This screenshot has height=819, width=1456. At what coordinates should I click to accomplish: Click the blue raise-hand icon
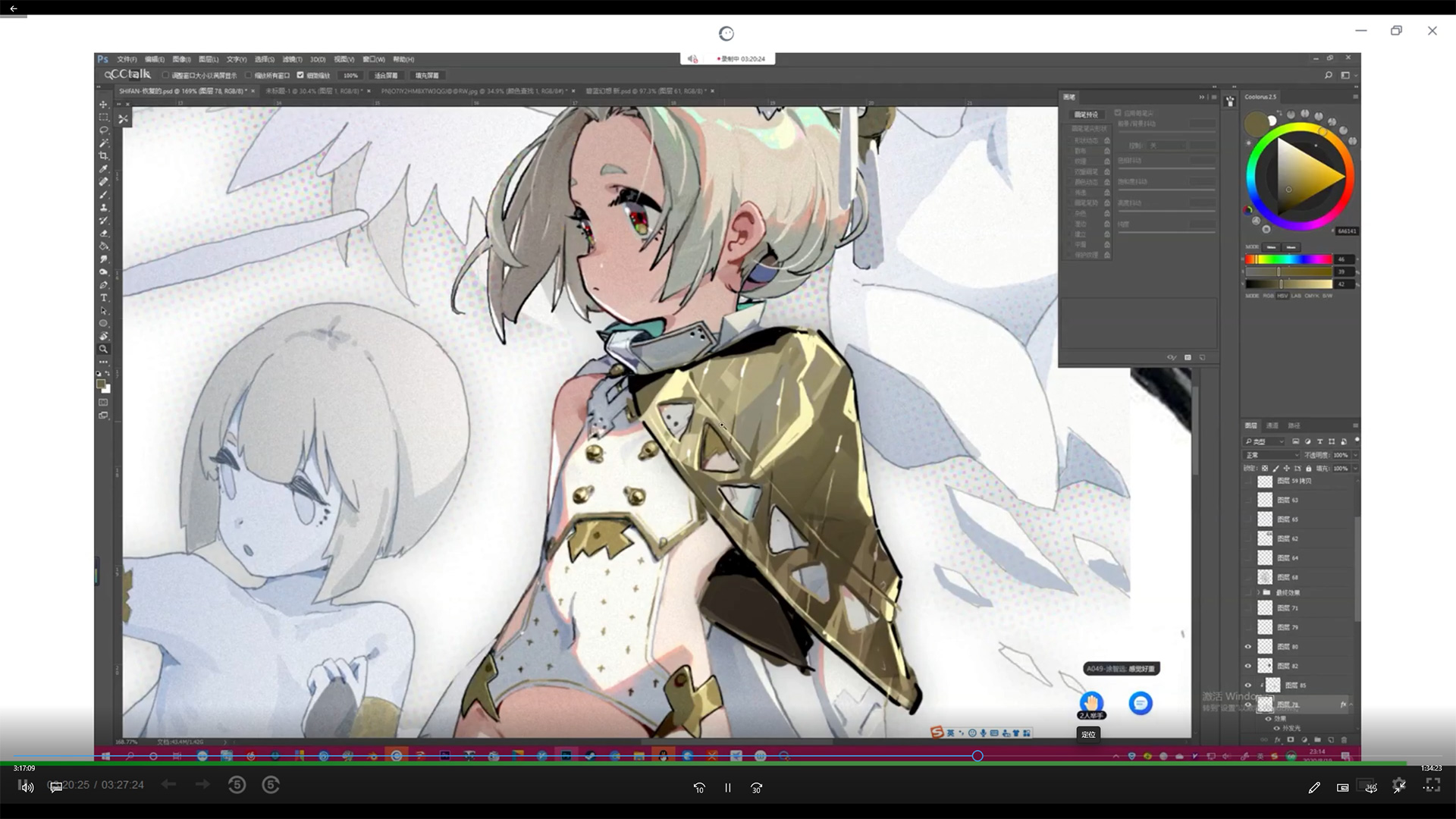click(x=1091, y=703)
